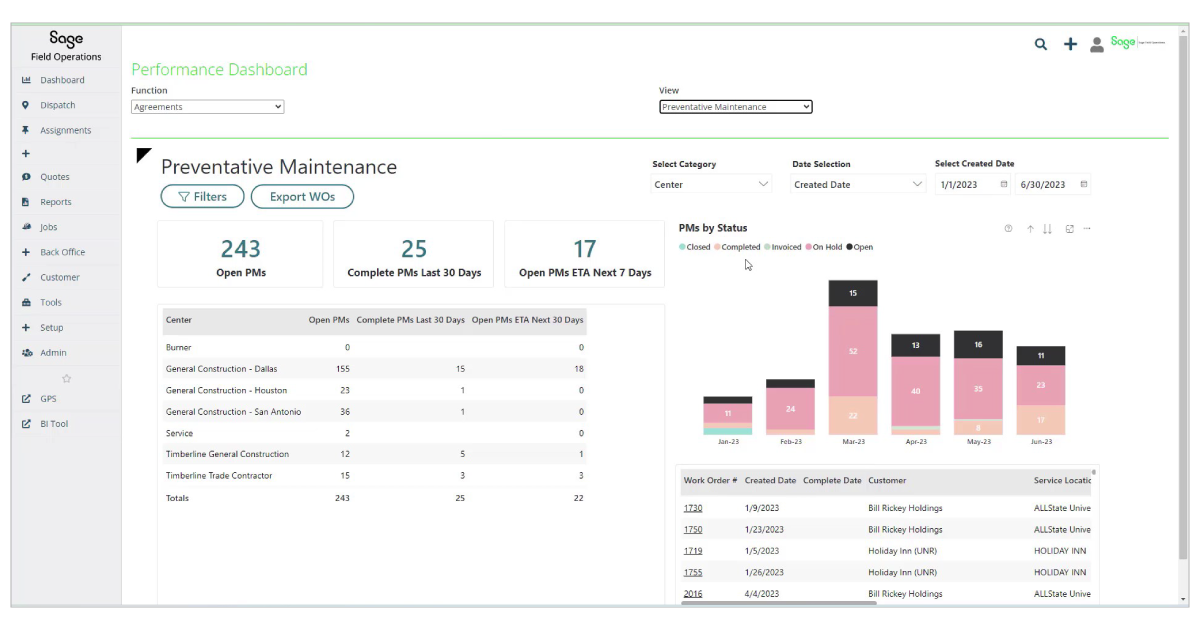Select Timberline Trade Contractor row

point(375,476)
